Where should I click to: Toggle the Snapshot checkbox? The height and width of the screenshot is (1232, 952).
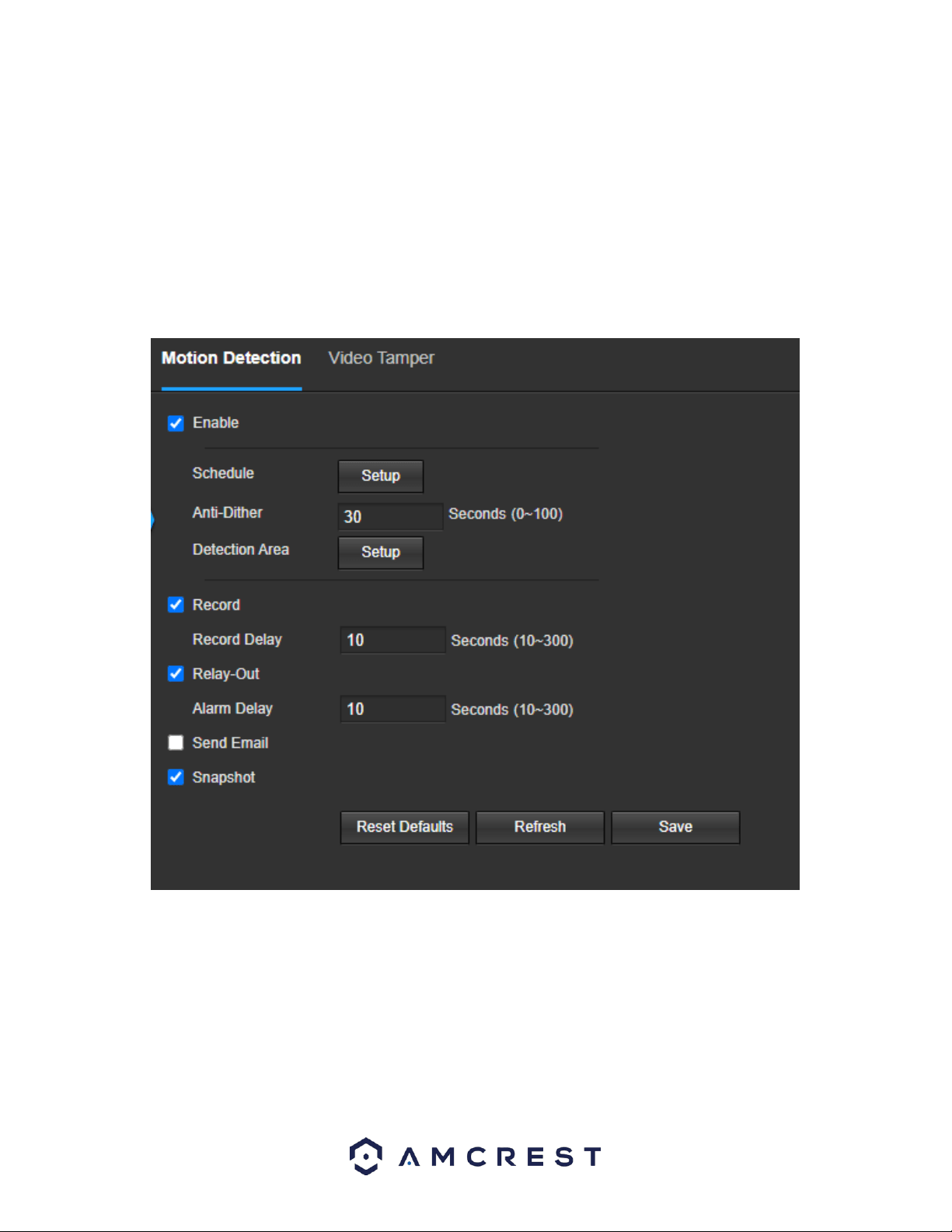pos(176,777)
